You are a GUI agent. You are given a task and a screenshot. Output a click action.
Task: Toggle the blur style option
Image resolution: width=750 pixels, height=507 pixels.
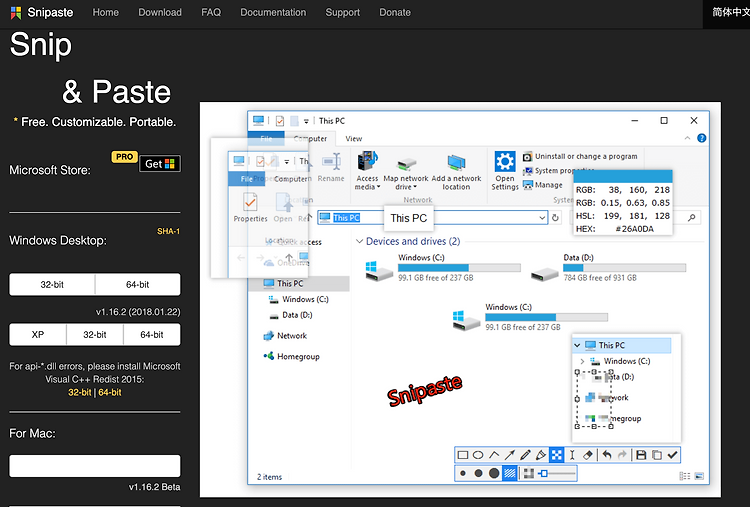click(529, 474)
